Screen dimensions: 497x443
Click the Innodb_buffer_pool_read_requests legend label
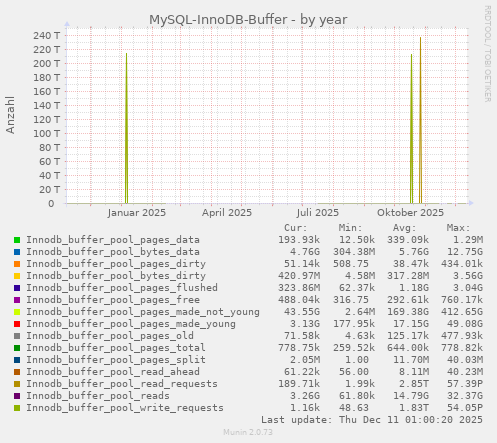tap(122, 384)
